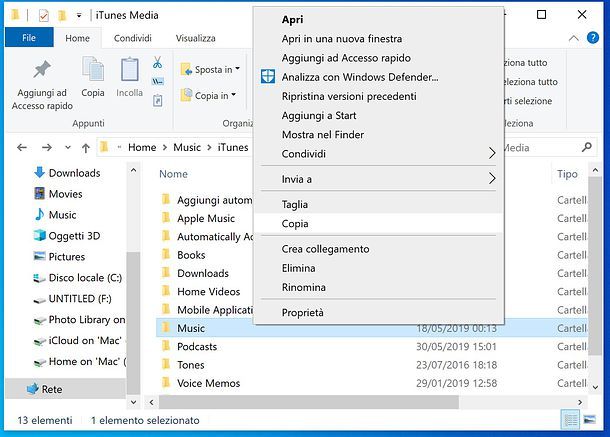Choose Taglia in the context menu
The height and width of the screenshot is (437, 610).
pyautogui.click(x=379, y=204)
